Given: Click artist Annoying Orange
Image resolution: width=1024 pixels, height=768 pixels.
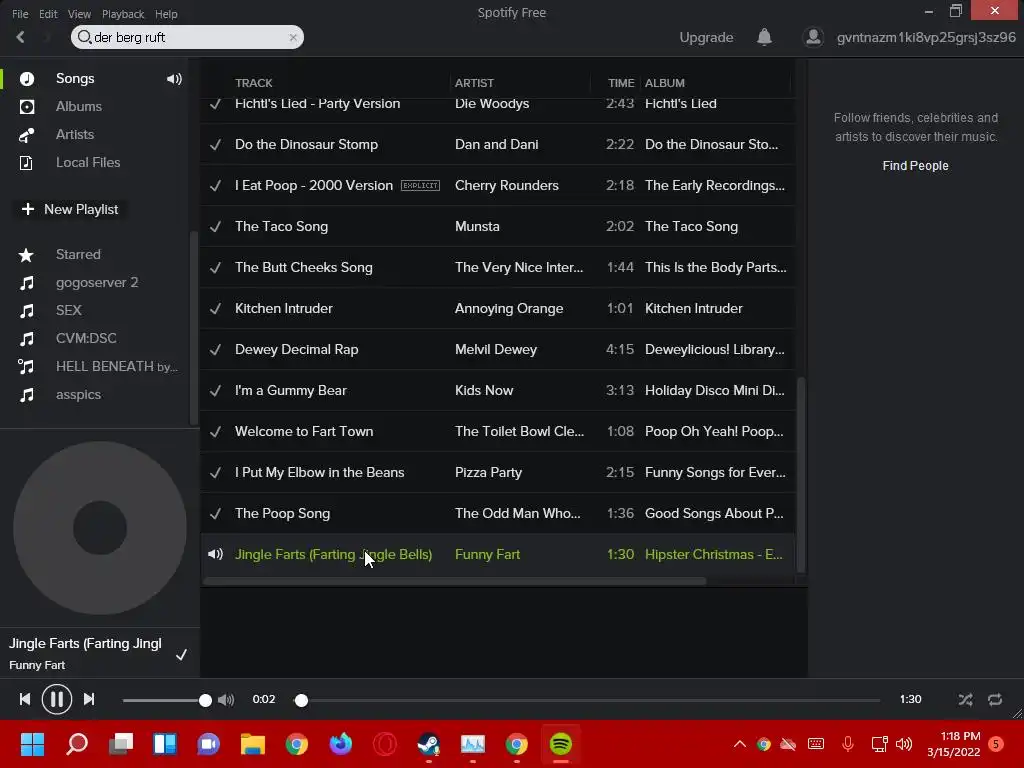Looking at the screenshot, I should click(x=509, y=308).
